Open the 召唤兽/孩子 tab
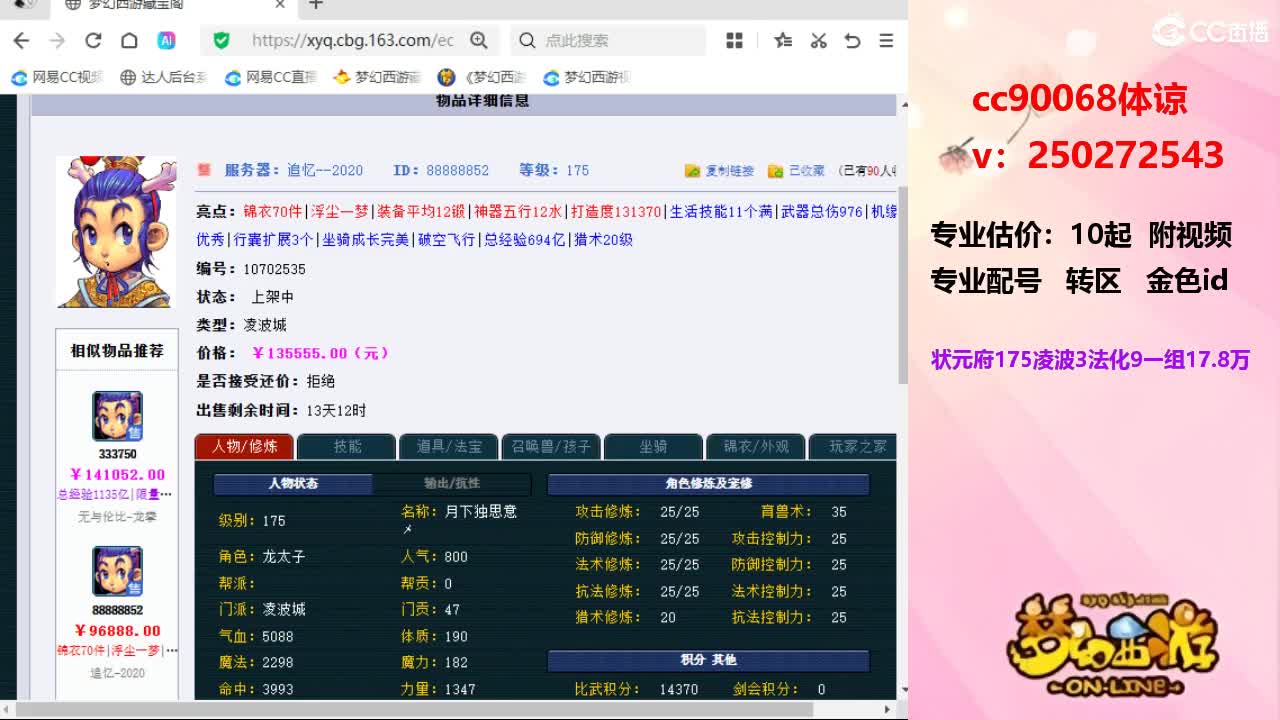The image size is (1280, 720). click(x=550, y=446)
